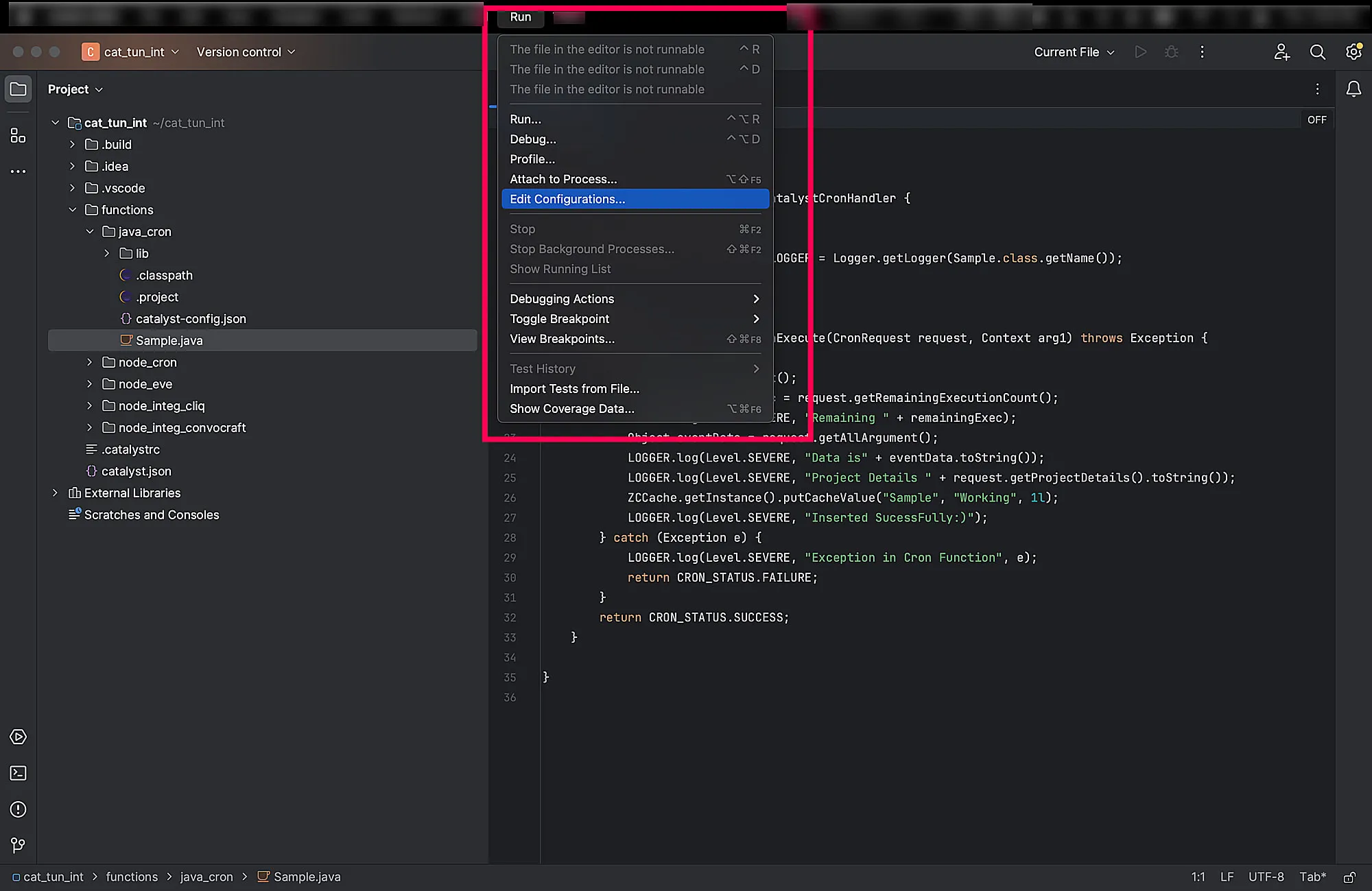
Task: Open the Code With Me add-user icon
Action: [x=1281, y=52]
